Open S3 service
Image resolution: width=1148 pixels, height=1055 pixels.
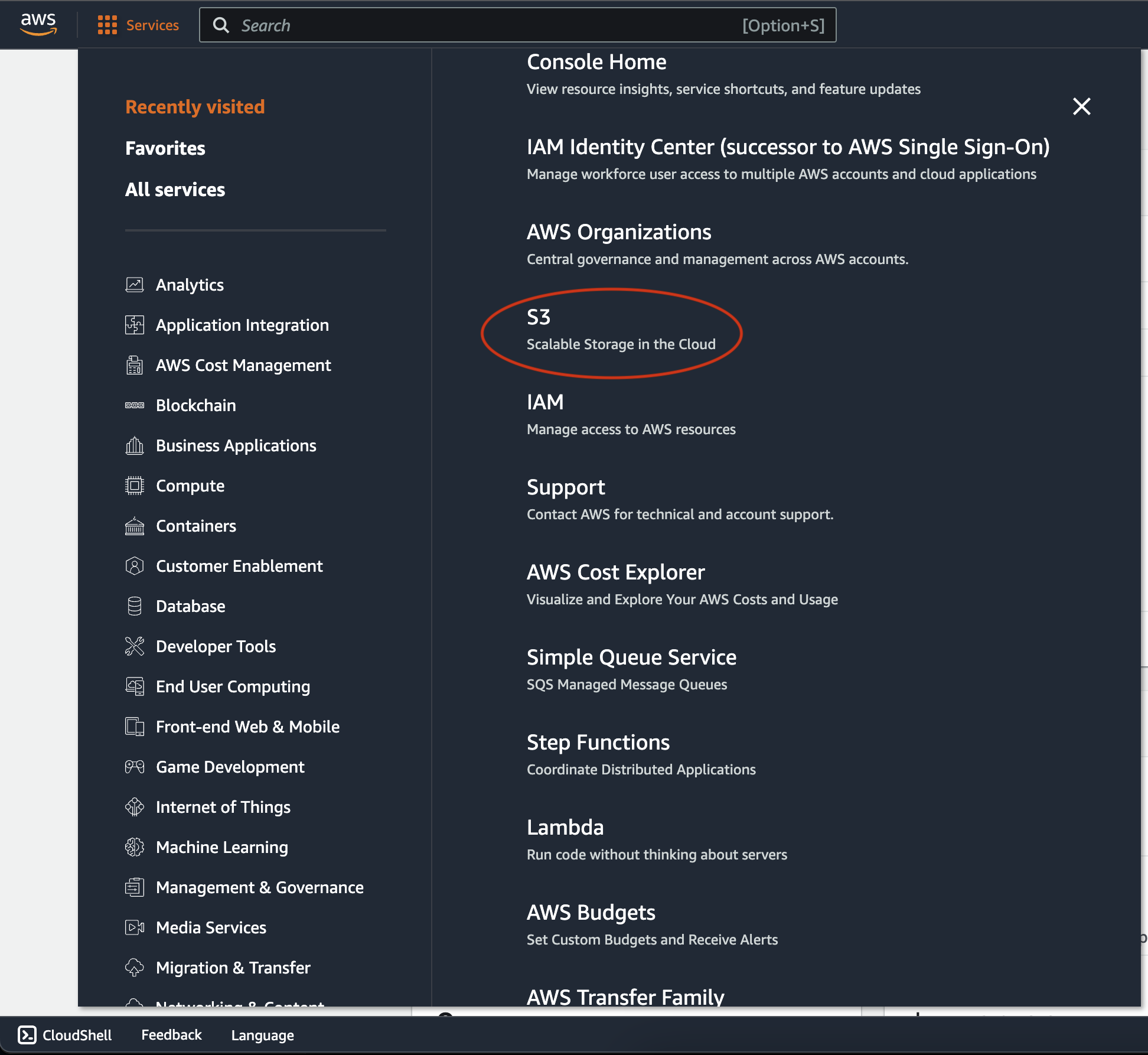click(x=539, y=317)
